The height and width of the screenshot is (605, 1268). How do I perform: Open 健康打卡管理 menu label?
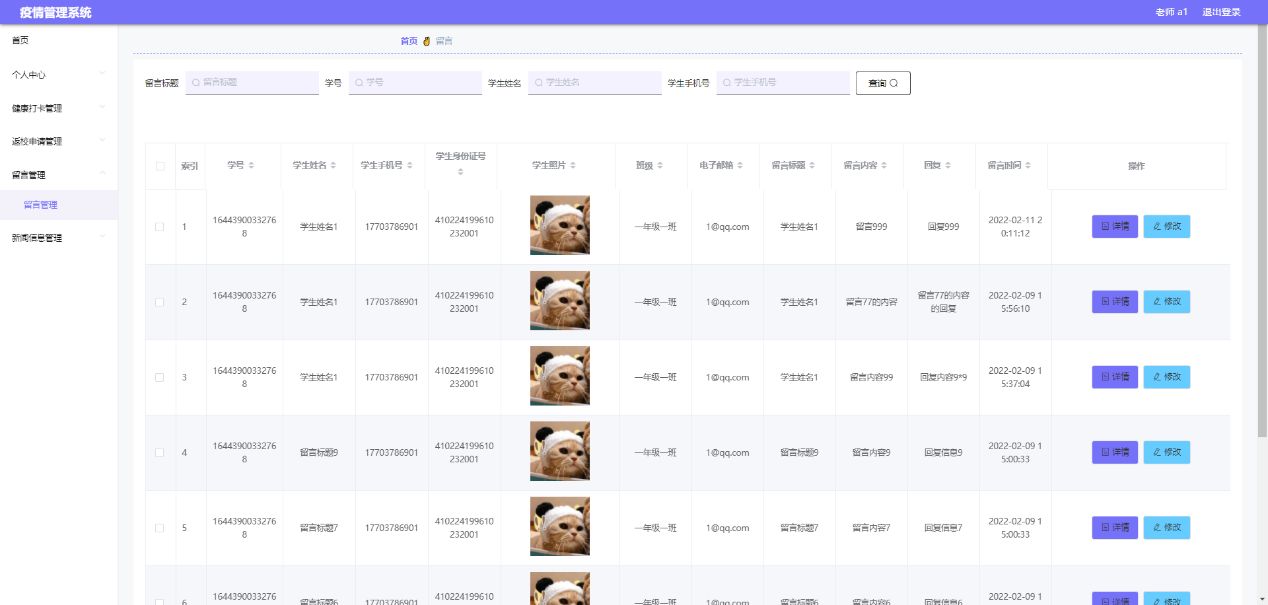tap(36, 108)
